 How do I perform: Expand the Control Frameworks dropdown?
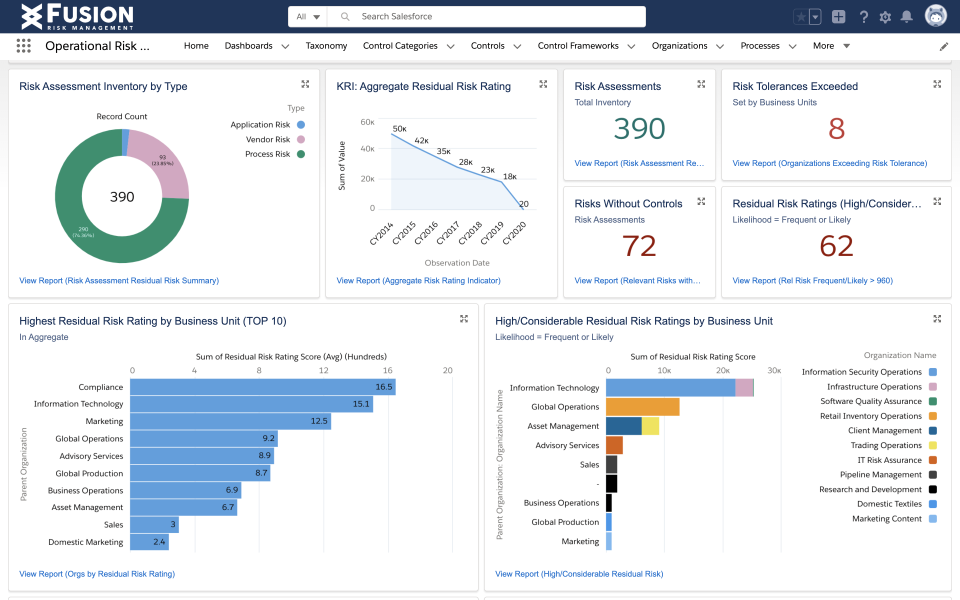[x=586, y=45]
